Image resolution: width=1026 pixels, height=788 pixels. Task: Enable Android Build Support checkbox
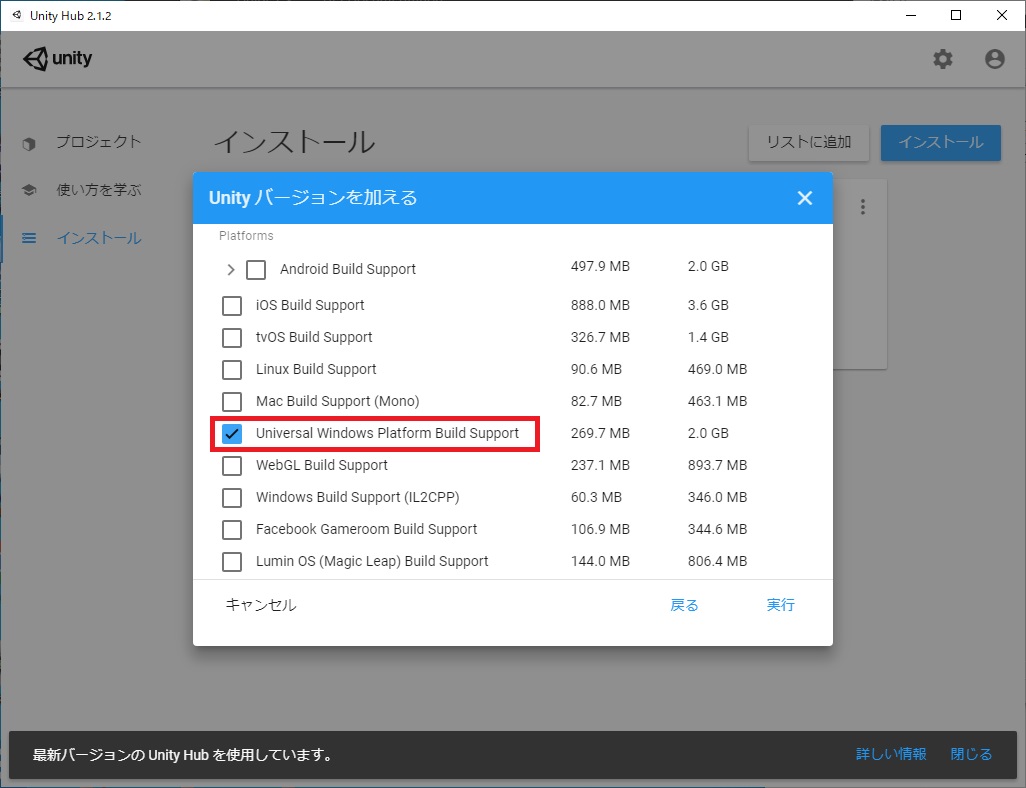(256, 269)
